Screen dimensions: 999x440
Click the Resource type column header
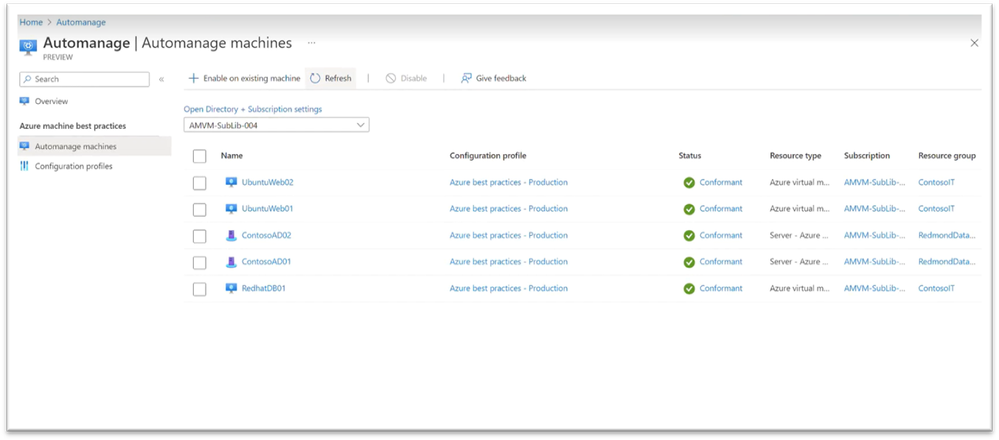click(796, 156)
